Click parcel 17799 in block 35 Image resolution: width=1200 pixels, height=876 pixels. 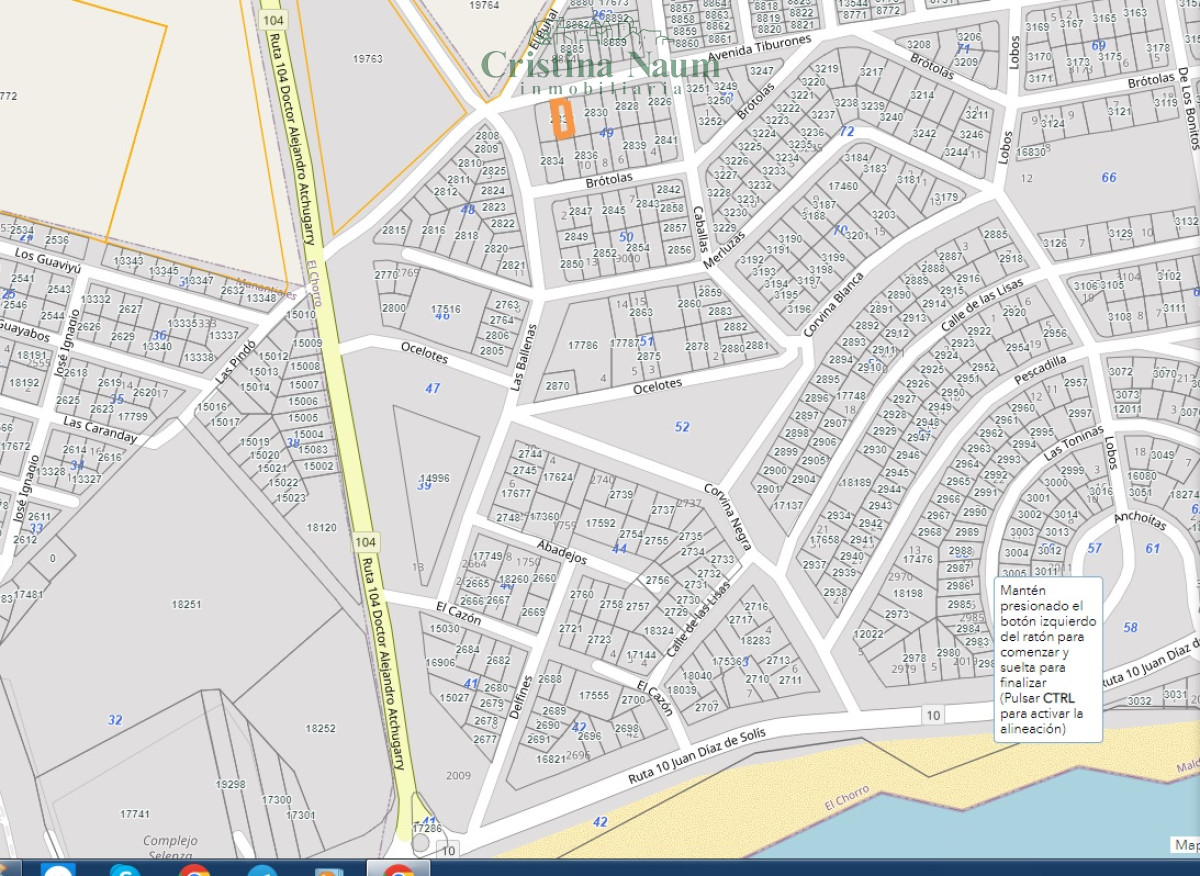click(133, 417)
